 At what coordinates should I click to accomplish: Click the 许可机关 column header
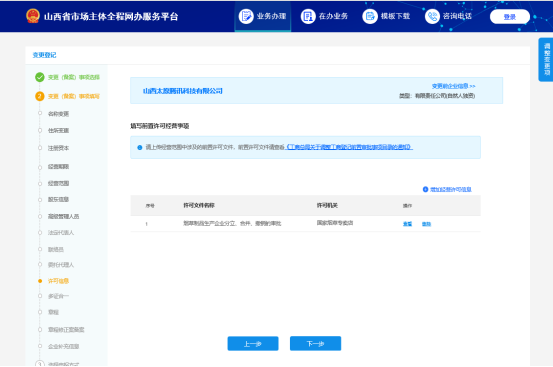pyautogui.click(x=327, y=205)
